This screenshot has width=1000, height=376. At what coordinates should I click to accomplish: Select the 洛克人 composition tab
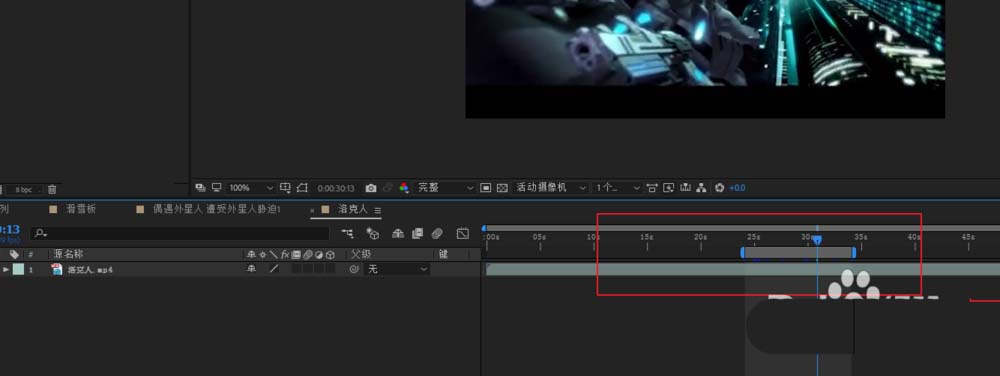click(x=353, y=209)
